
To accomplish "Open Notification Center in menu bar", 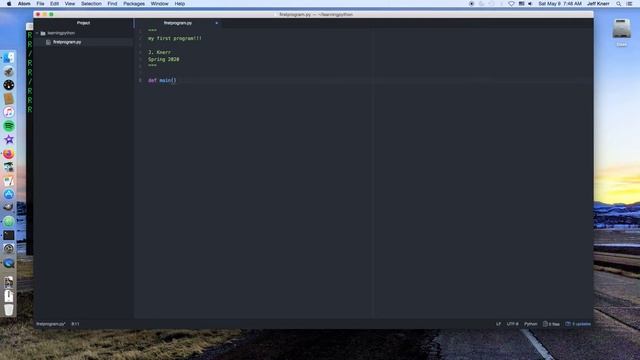I will 629,4.
